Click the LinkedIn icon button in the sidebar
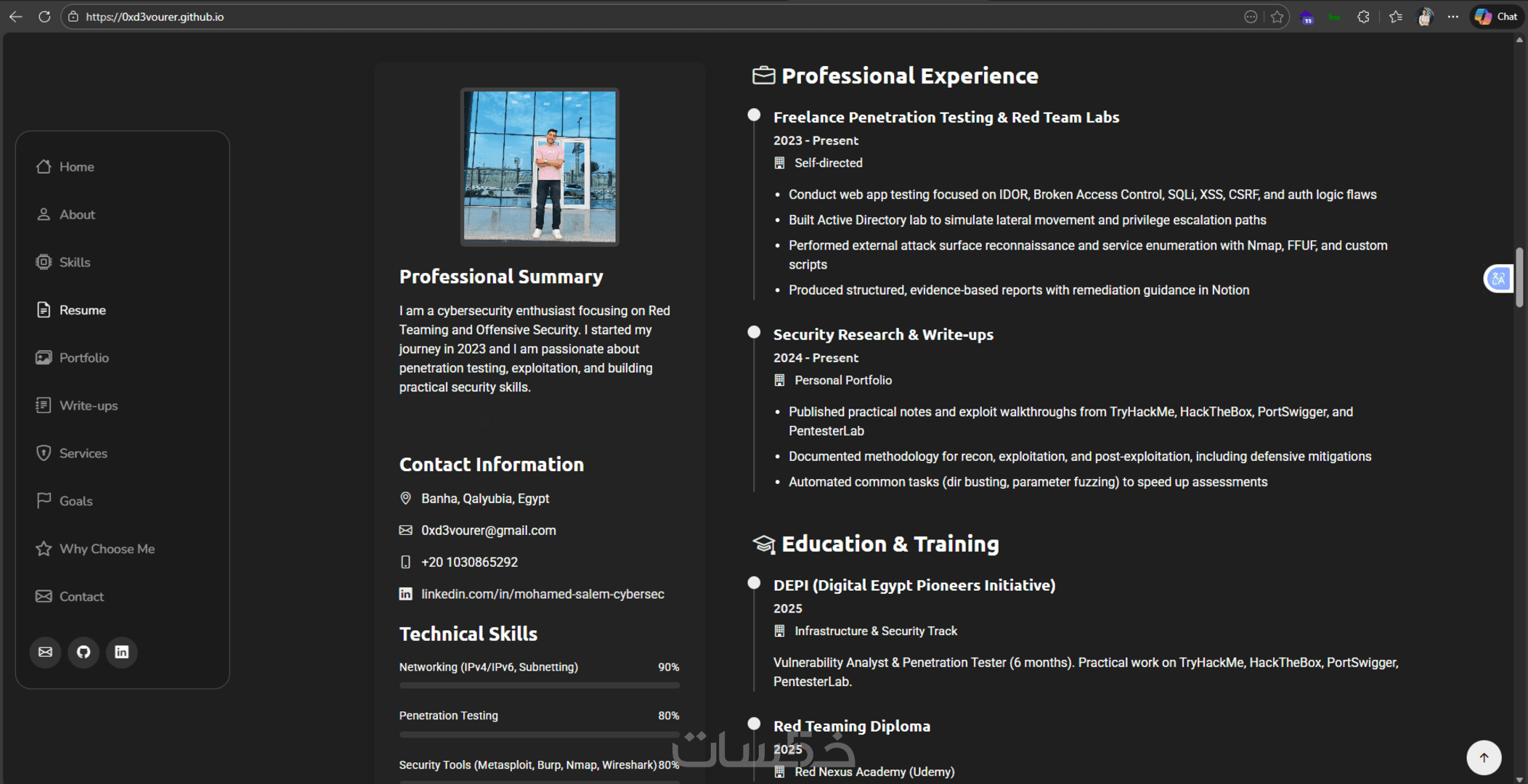Screen dimensions: 1528x784 pyautogui.click(x=122, y=652)
